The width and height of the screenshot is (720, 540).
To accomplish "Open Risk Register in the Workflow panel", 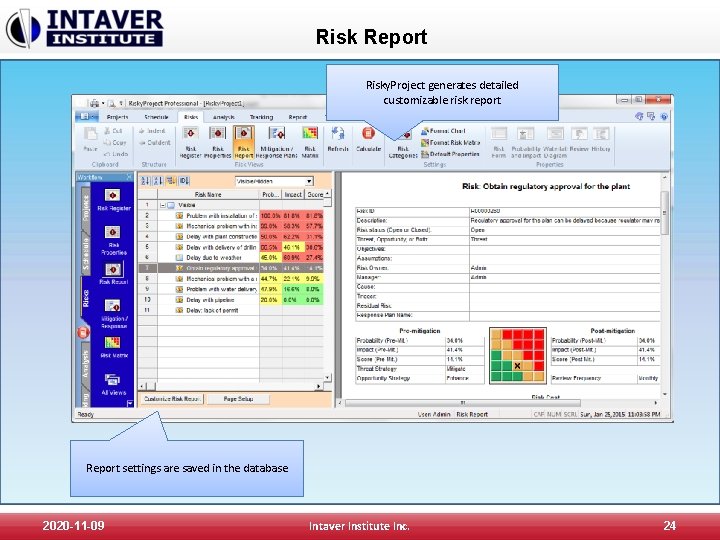I will coord(113,200).
